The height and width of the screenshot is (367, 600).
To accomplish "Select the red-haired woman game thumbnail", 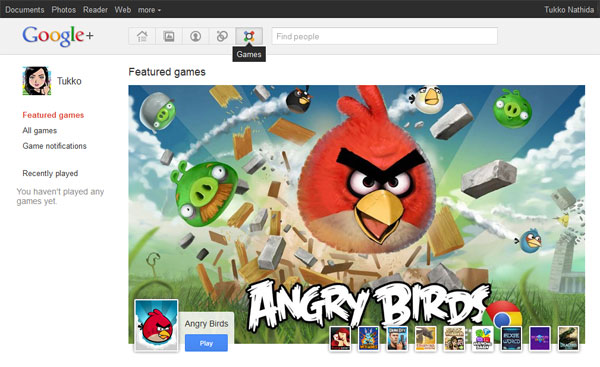I will point(340,338).
